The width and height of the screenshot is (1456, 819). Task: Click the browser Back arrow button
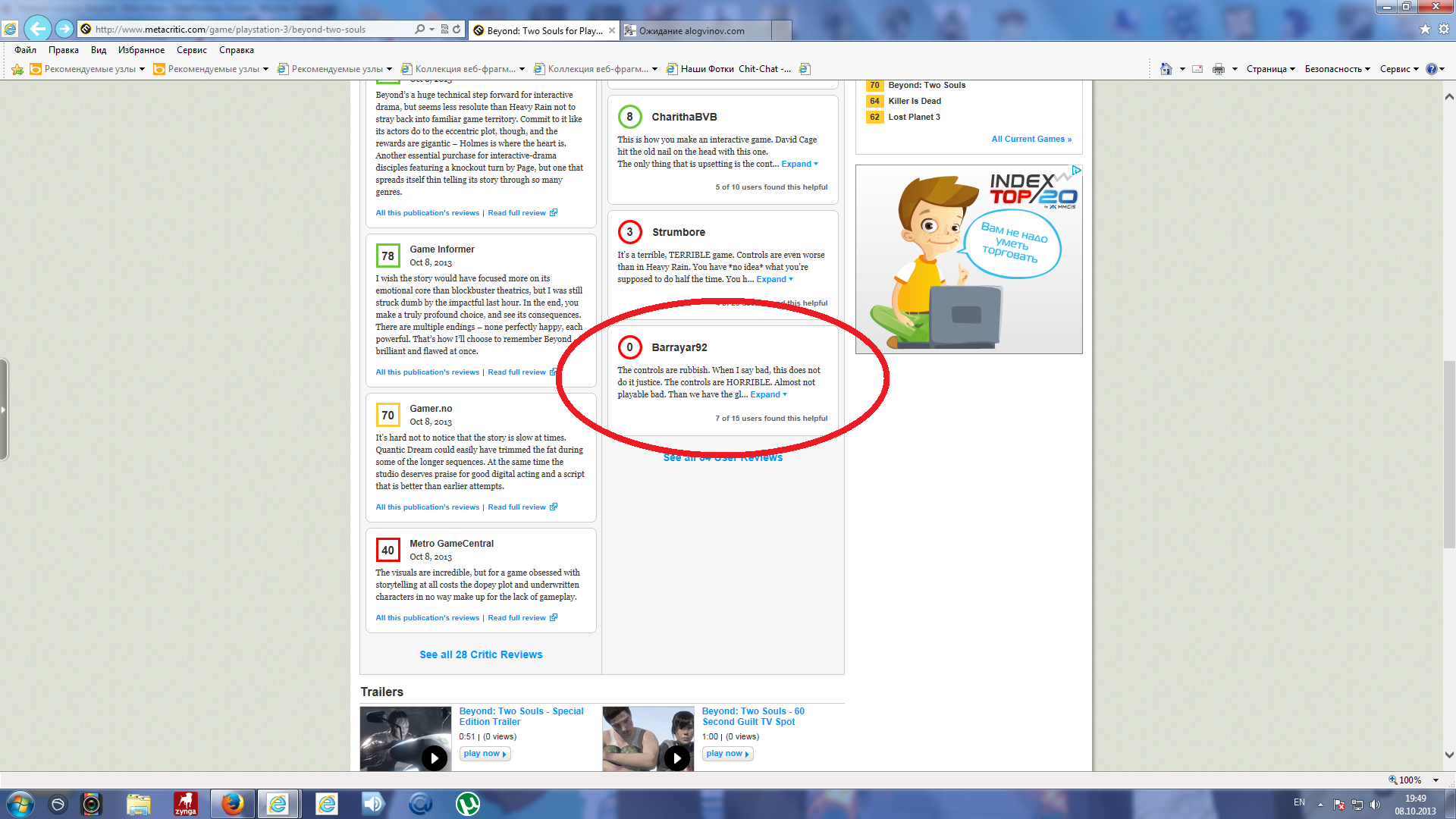[37, 29]
